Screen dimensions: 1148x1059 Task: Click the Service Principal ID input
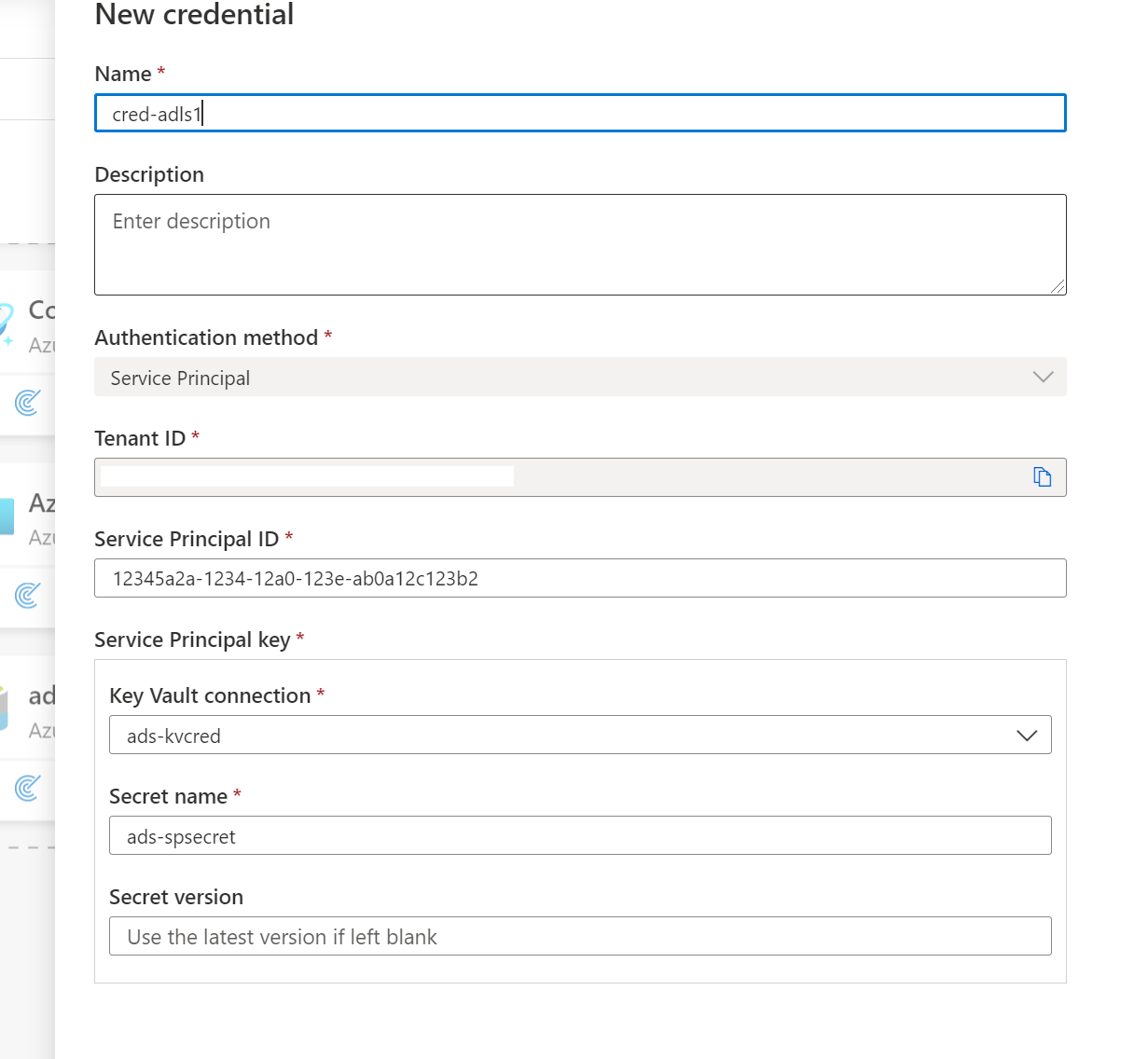[578, 579]
